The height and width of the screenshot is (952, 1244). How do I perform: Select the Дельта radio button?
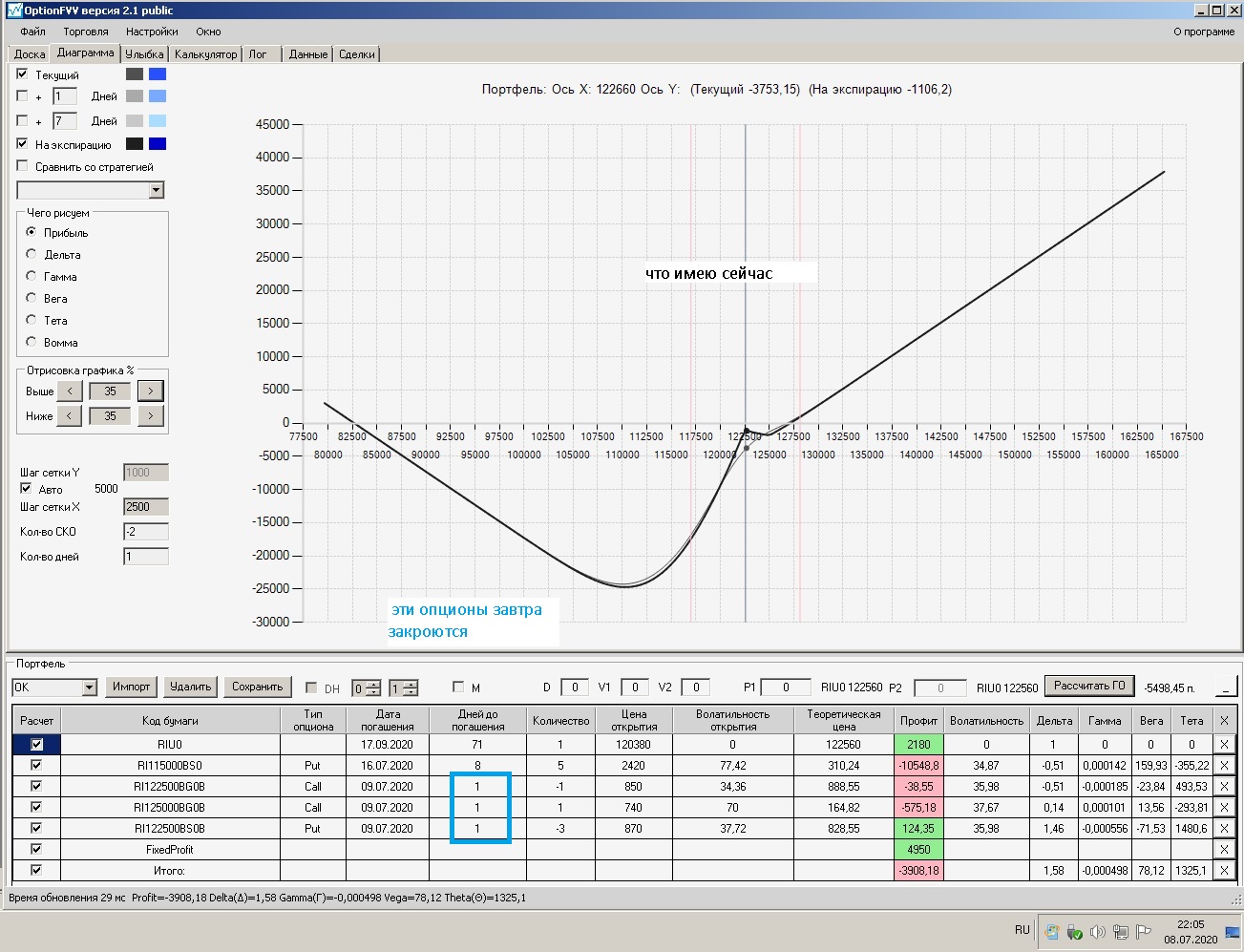[32, 254]
